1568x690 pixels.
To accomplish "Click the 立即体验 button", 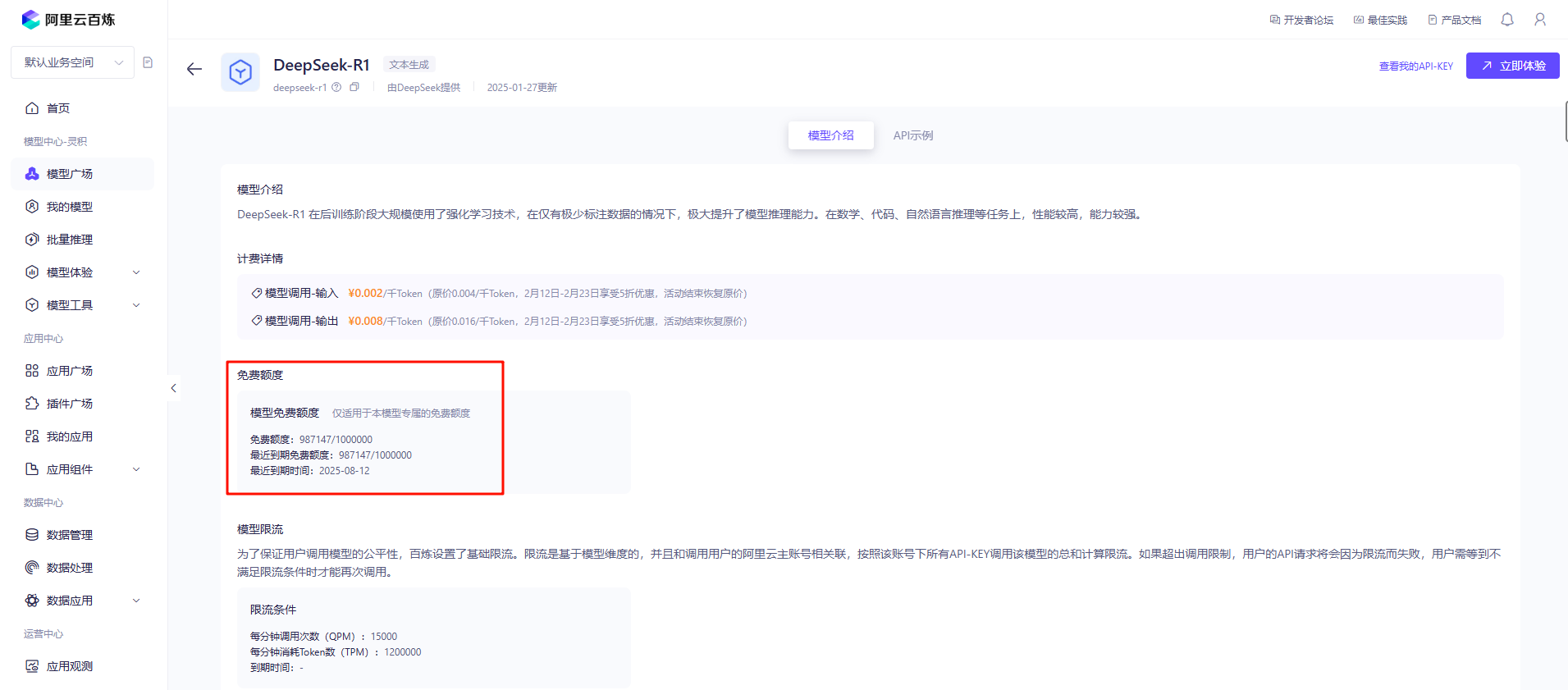I will click(x=1512, y=66).
